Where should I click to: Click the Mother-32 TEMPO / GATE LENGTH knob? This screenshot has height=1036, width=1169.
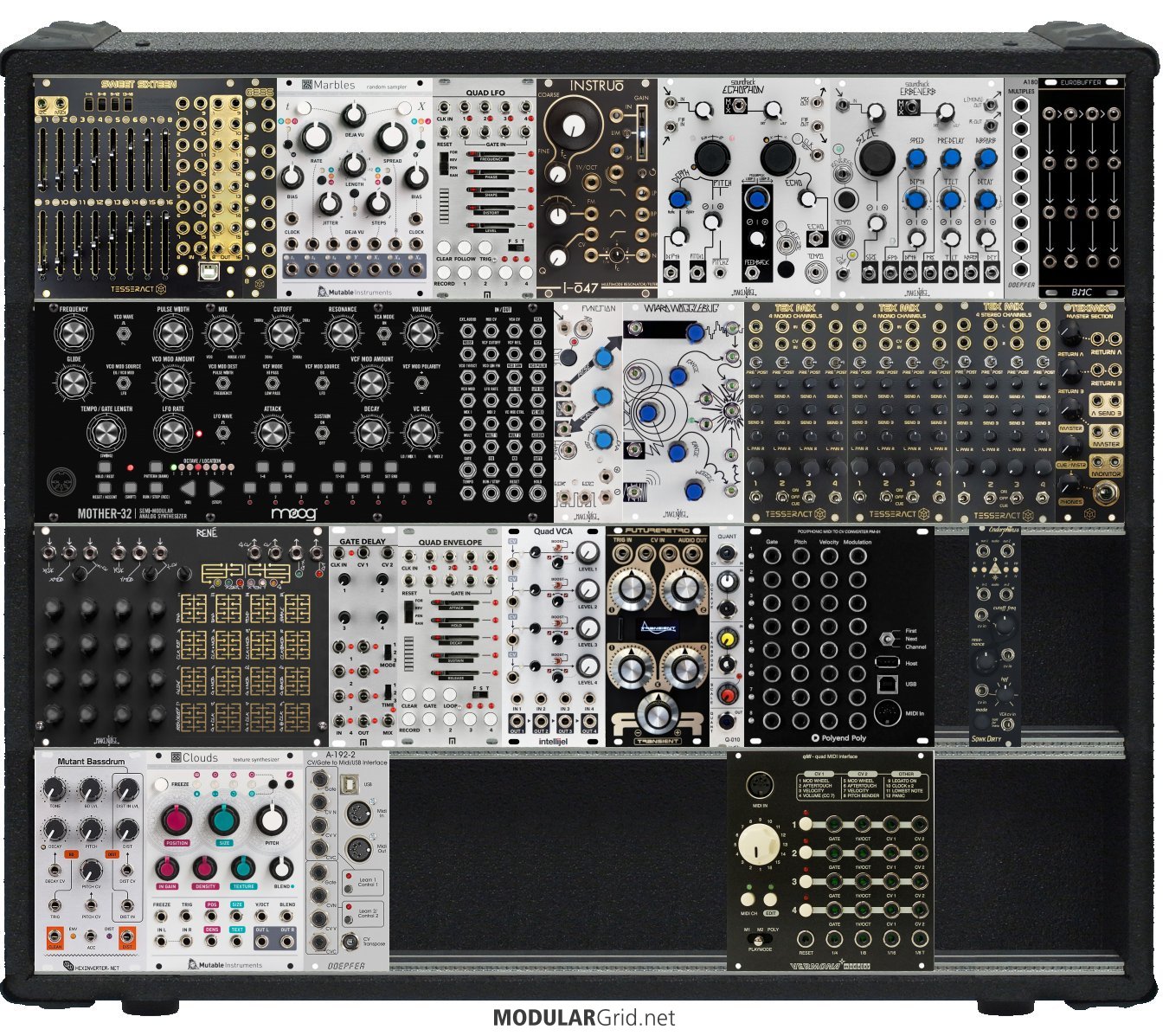tap(106, 432)
